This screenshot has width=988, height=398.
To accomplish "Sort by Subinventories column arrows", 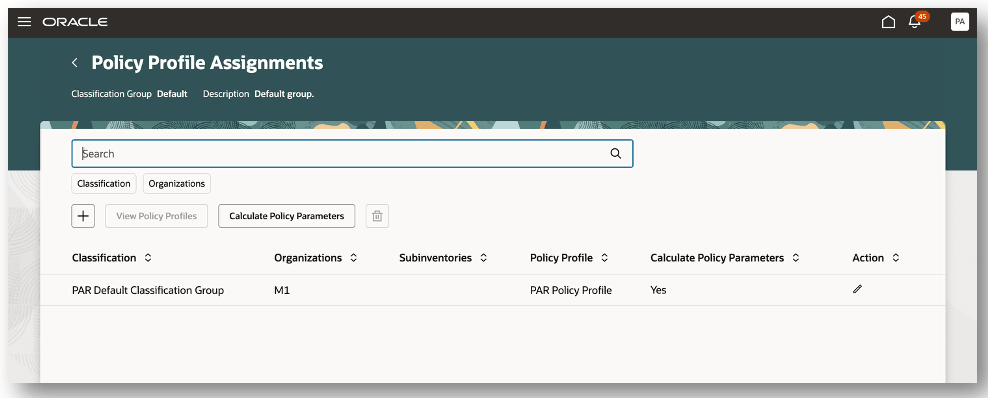I will tap(483, 258).
